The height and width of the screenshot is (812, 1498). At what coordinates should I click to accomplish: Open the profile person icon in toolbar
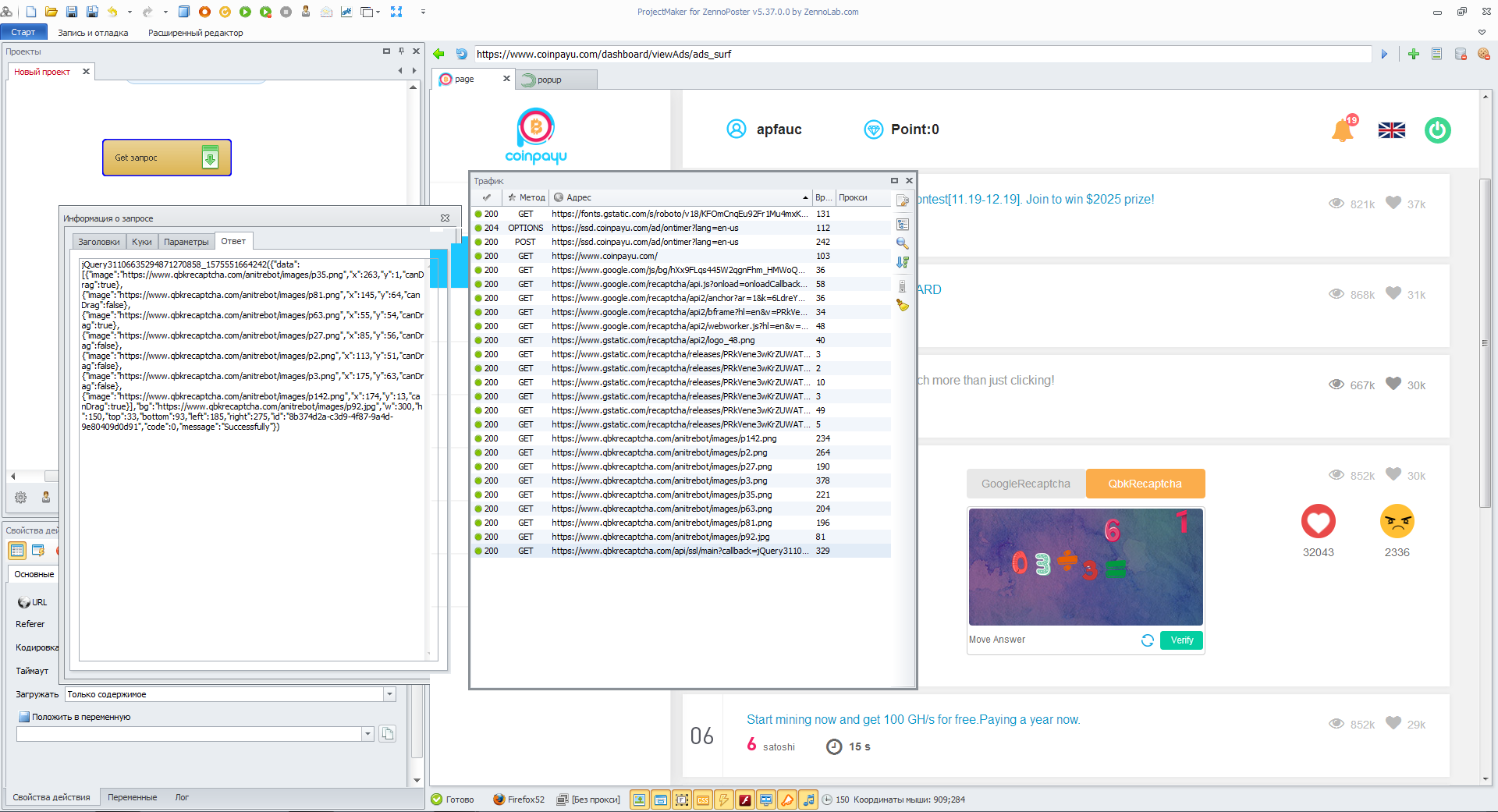coord(306,12)
